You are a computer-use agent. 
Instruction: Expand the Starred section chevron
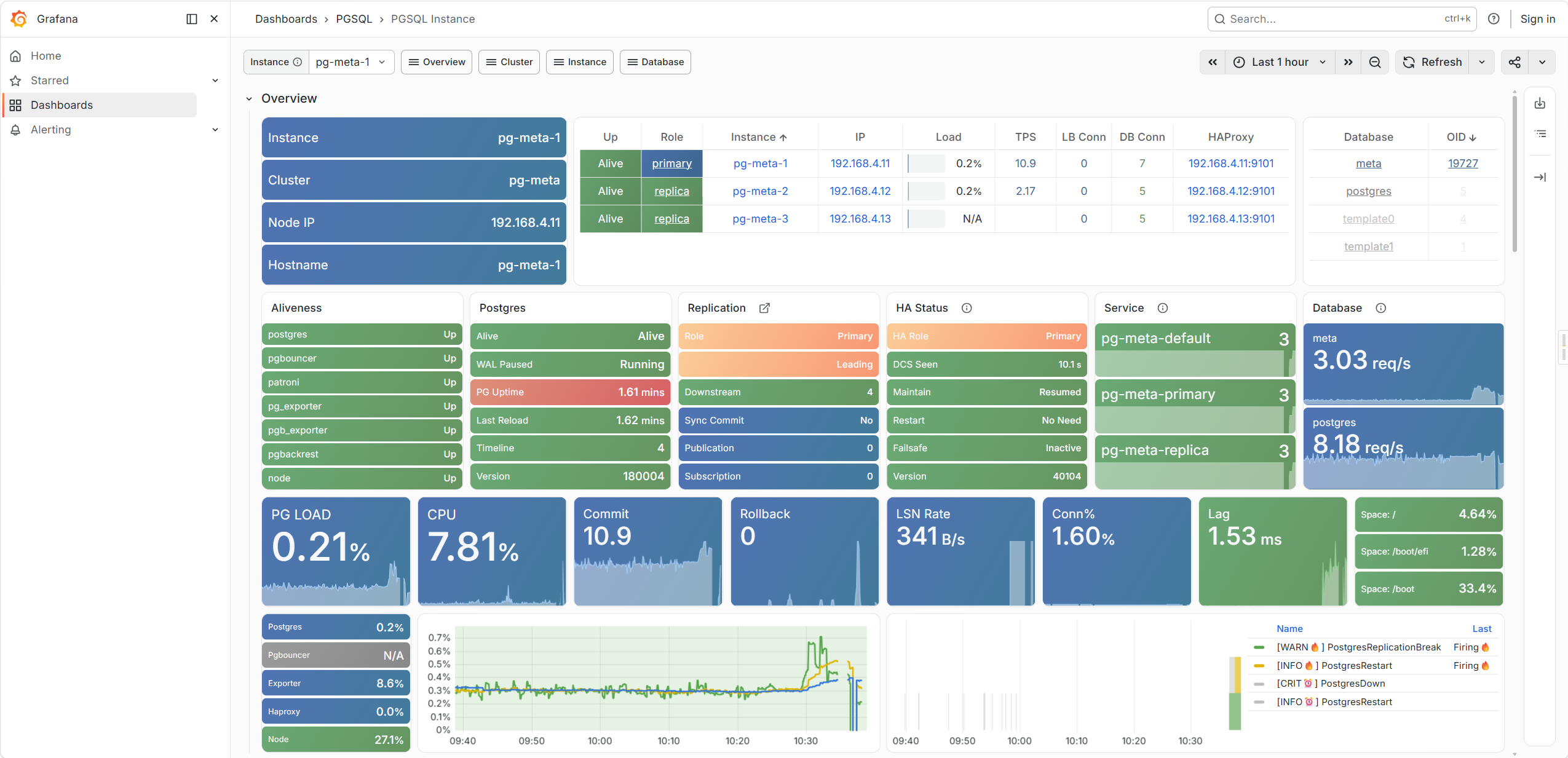(x=215, y=81)
